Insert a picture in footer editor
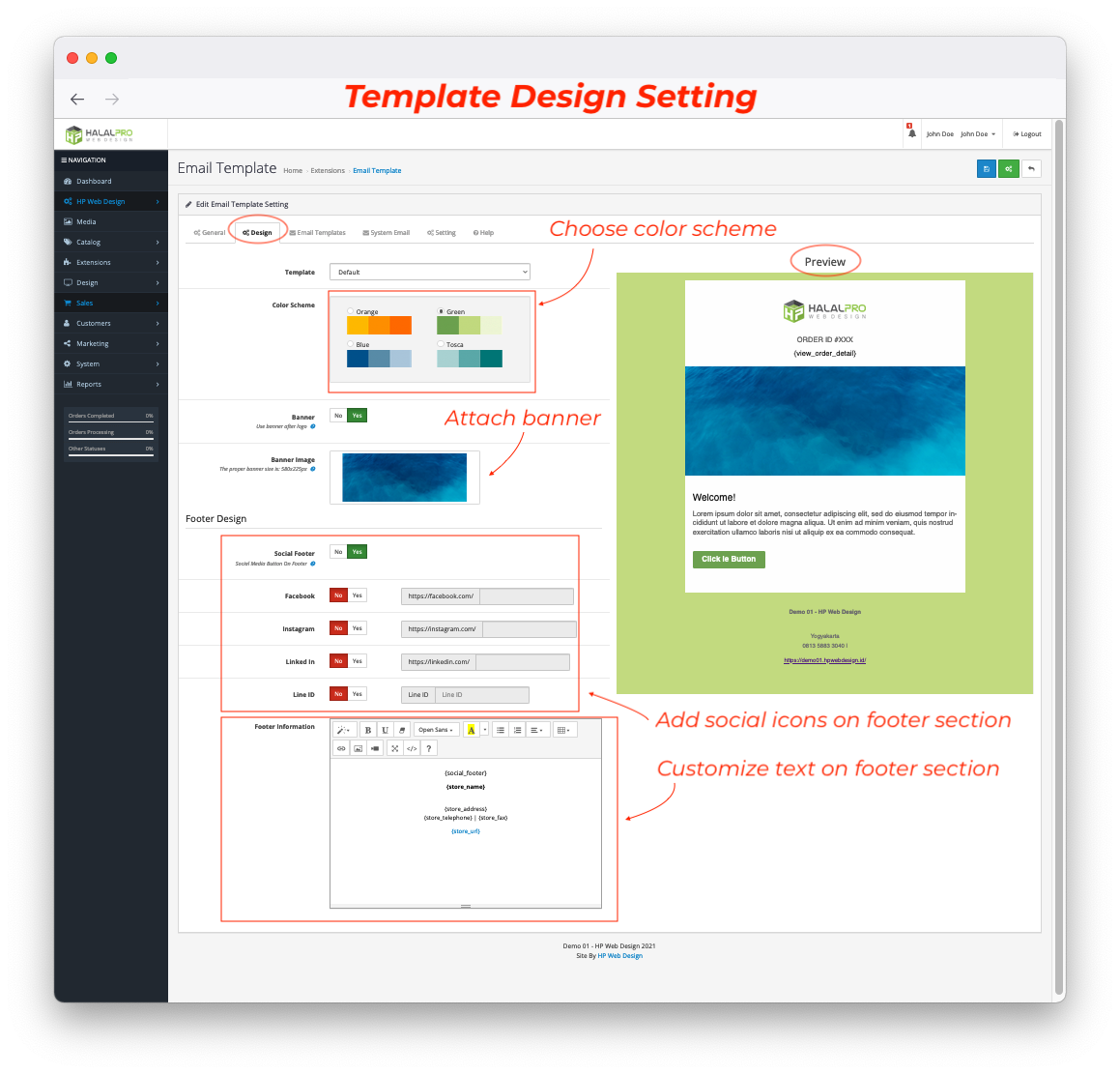This screenshot has height=1074, width=1120. [359, 748]
